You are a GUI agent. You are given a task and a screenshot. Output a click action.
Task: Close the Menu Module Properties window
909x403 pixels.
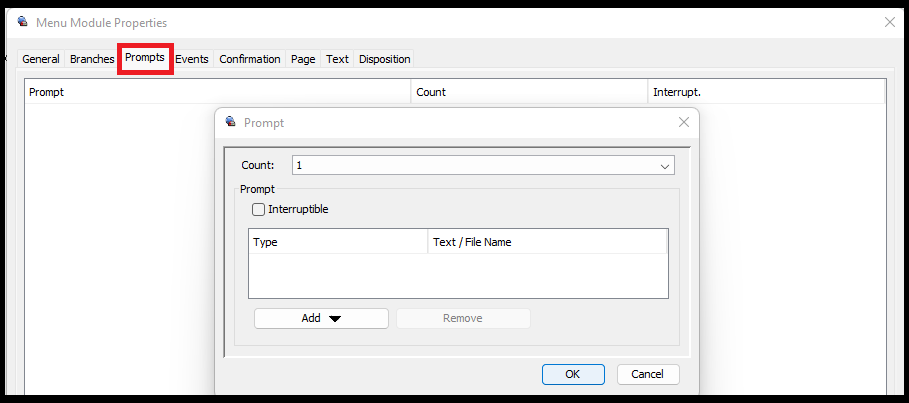(889, 23)
